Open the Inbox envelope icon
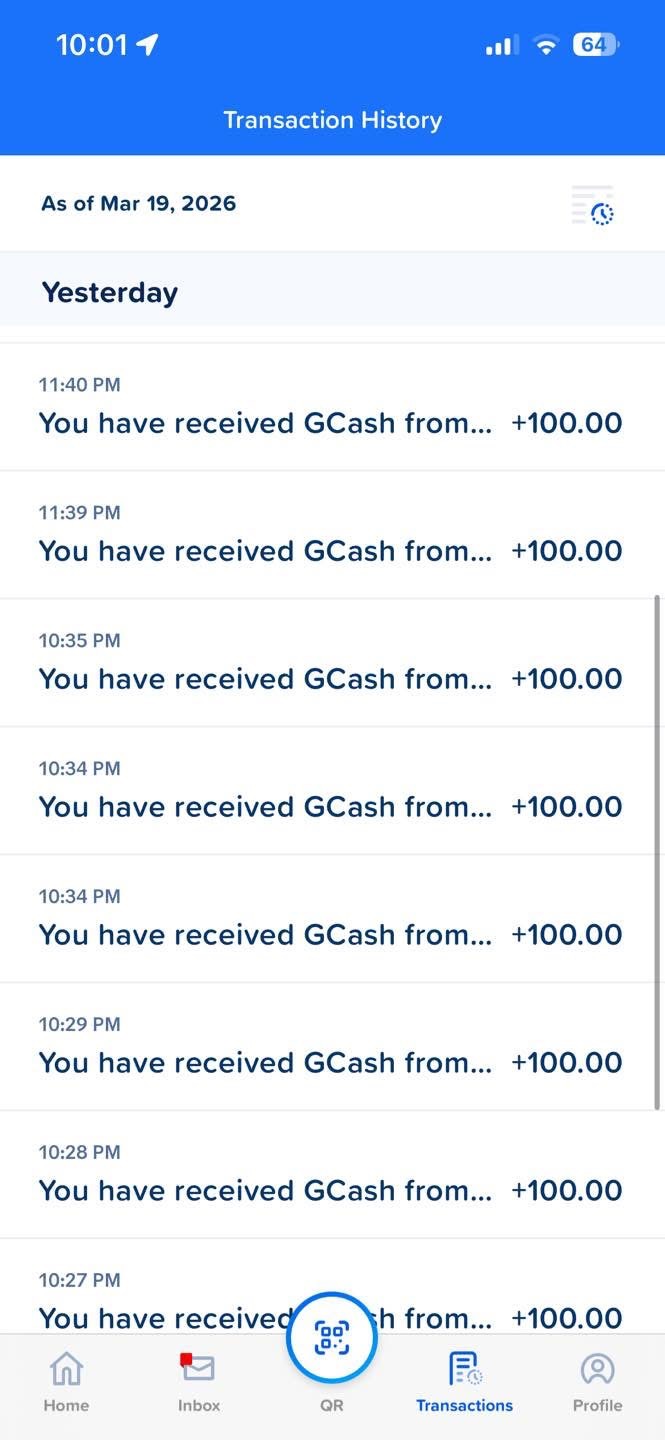 pyautogui.click(x=198, y=1367)
